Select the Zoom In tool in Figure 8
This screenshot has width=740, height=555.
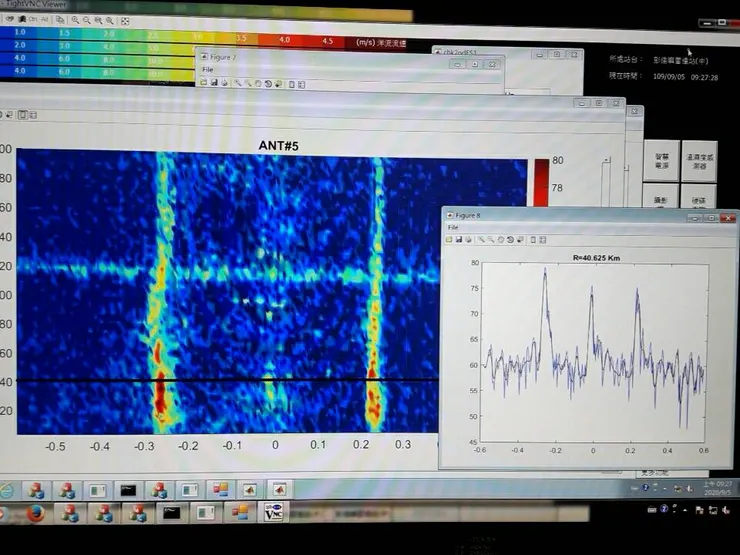[481, 240]
